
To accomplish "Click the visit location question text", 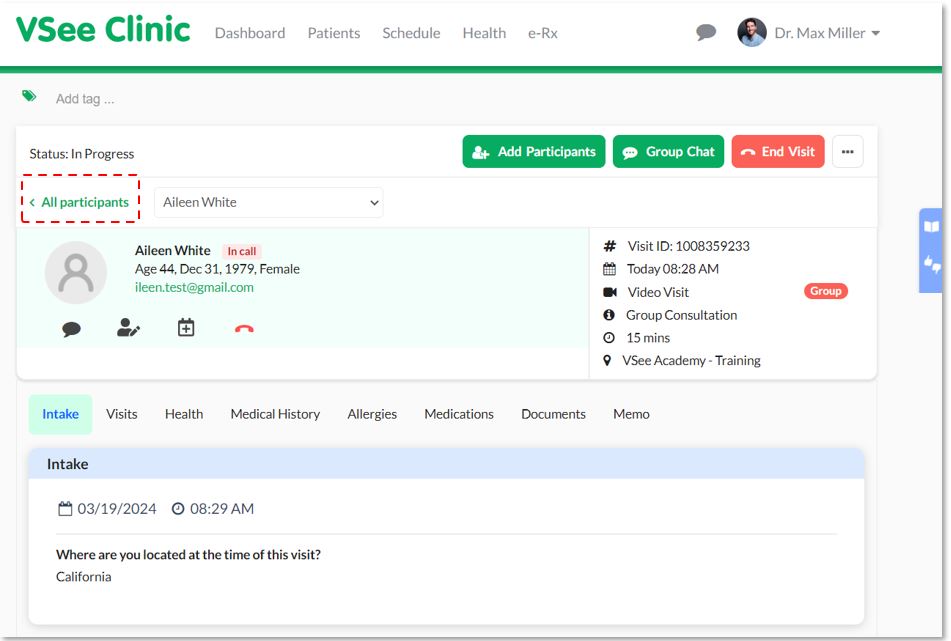I will [189, 555].
